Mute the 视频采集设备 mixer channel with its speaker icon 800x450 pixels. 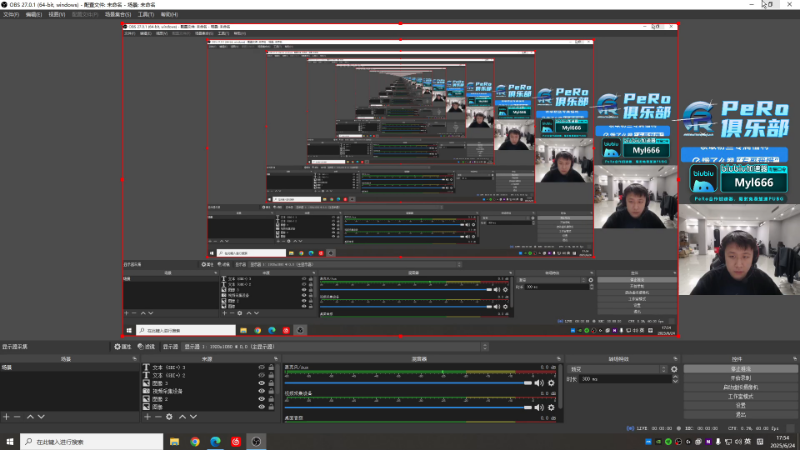pos(538,408)
